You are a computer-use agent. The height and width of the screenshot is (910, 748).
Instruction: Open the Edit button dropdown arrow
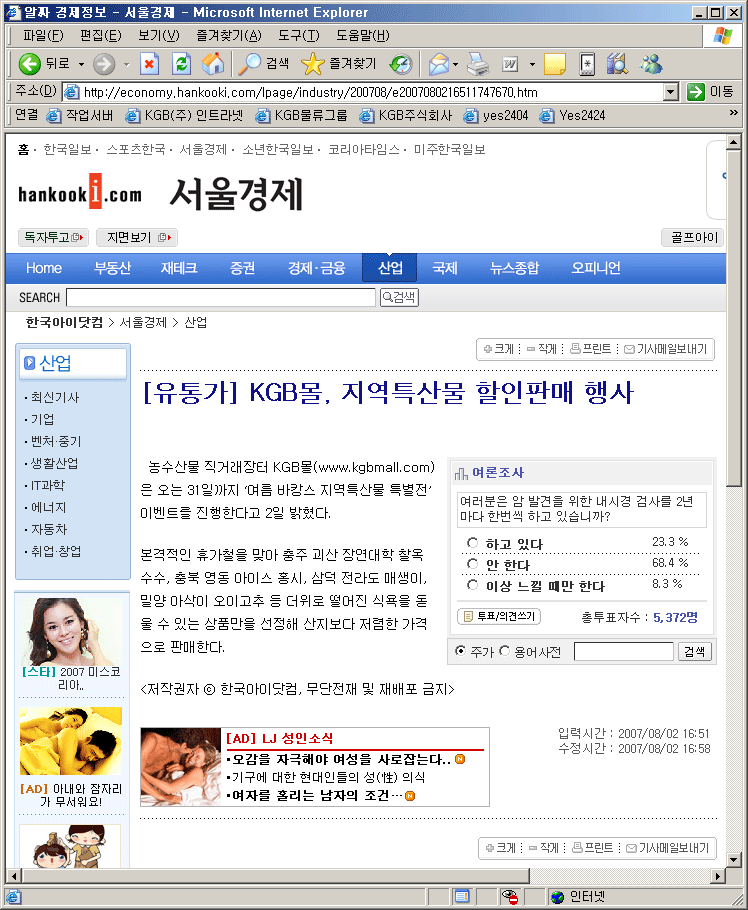[532, 64]
